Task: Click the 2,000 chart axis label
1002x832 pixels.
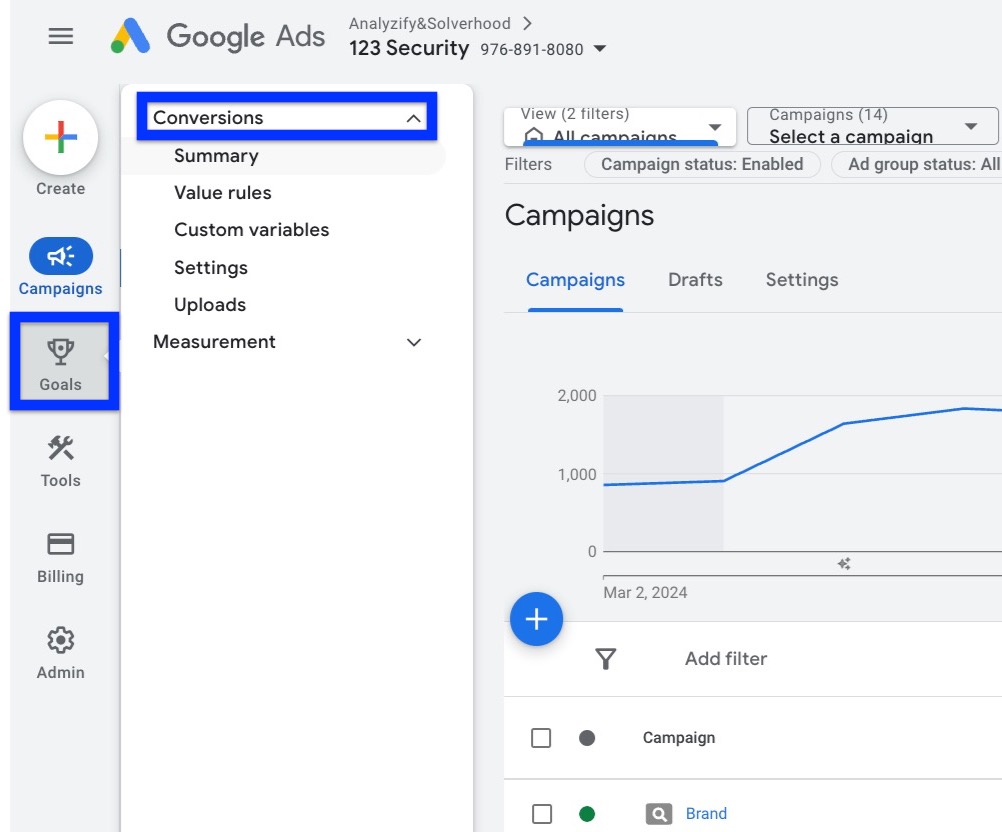Action: point(577,396)
